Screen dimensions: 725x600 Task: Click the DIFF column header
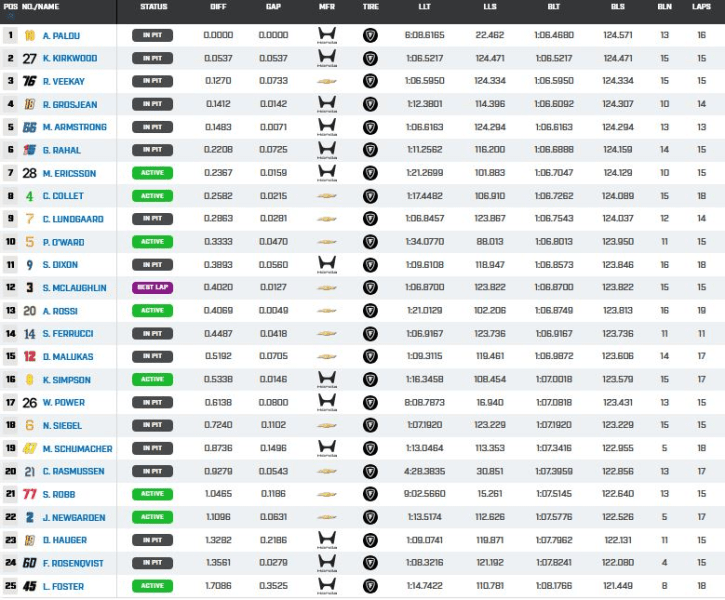[218, 7]
